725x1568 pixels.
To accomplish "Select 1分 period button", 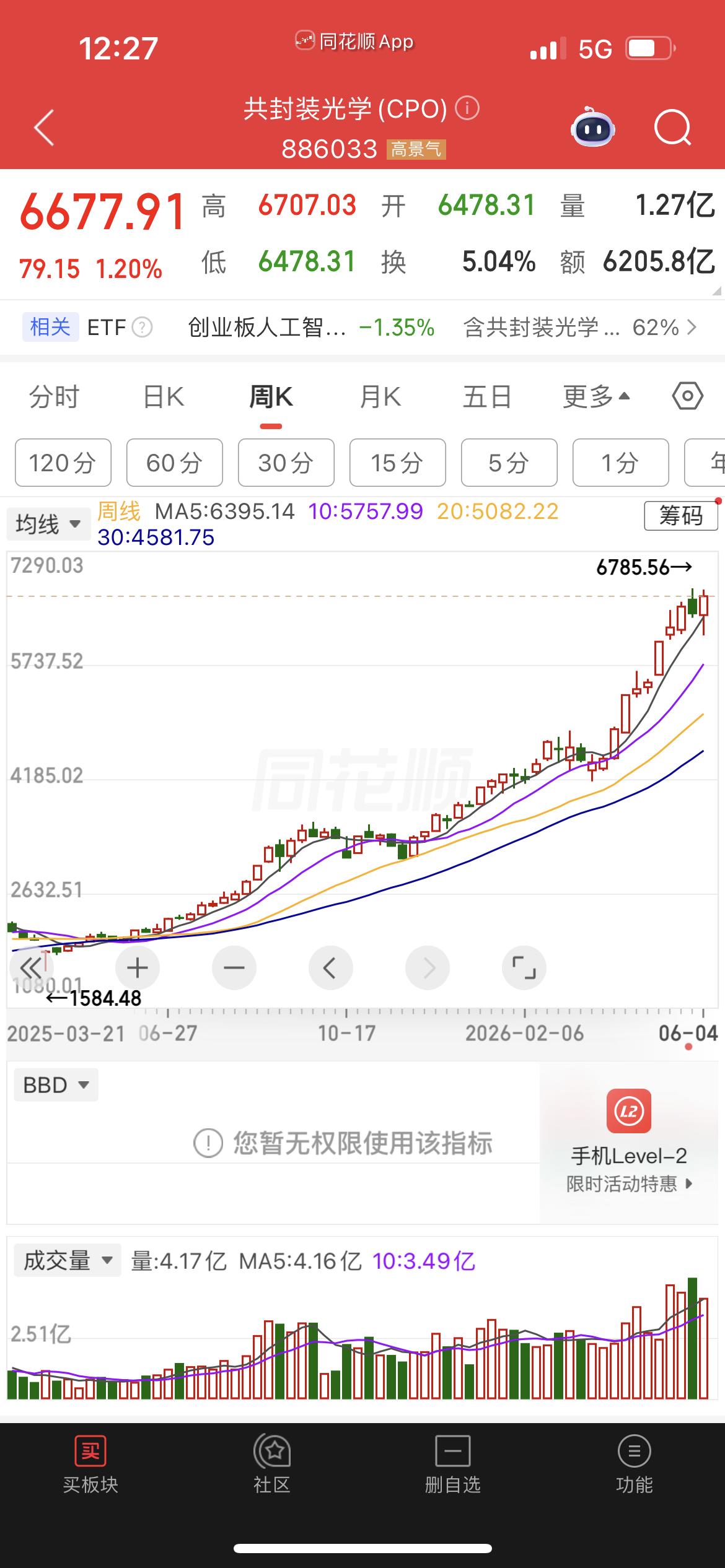I will click(621, 463).
